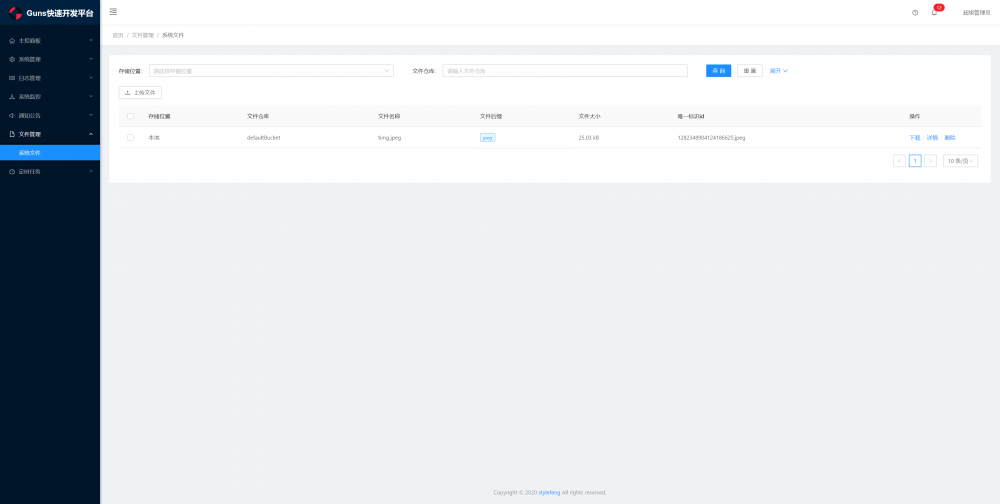Open the notification bell icon
1000x504 pixels.
[934, 12]
